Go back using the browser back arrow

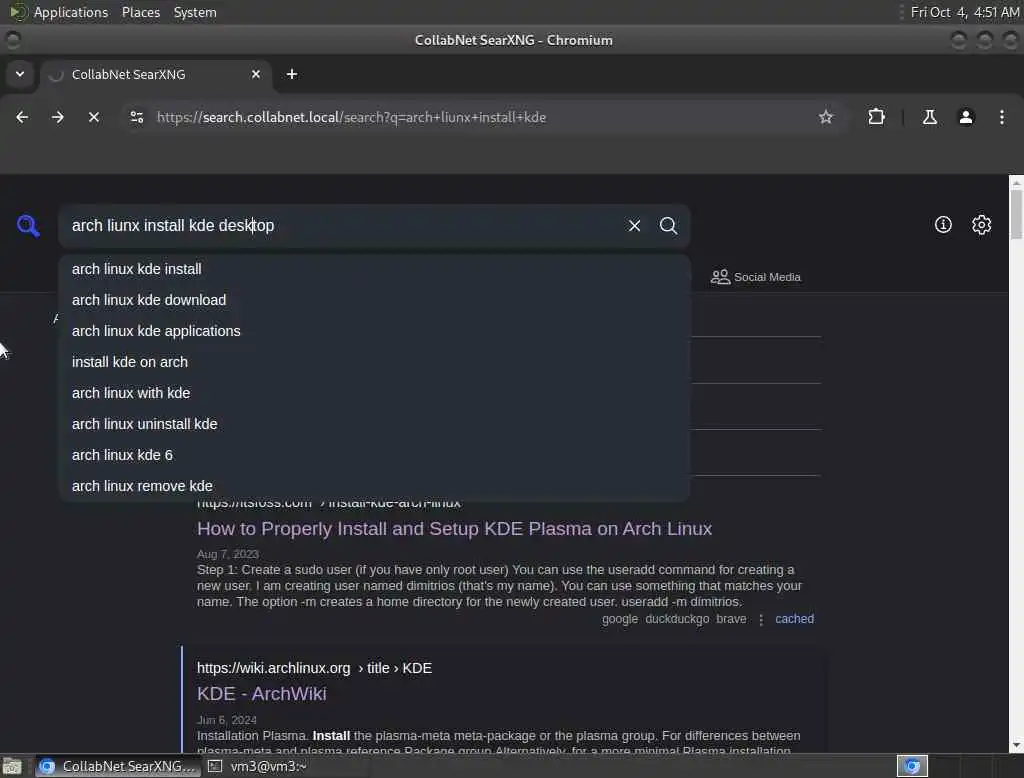[x=22, y=117]
